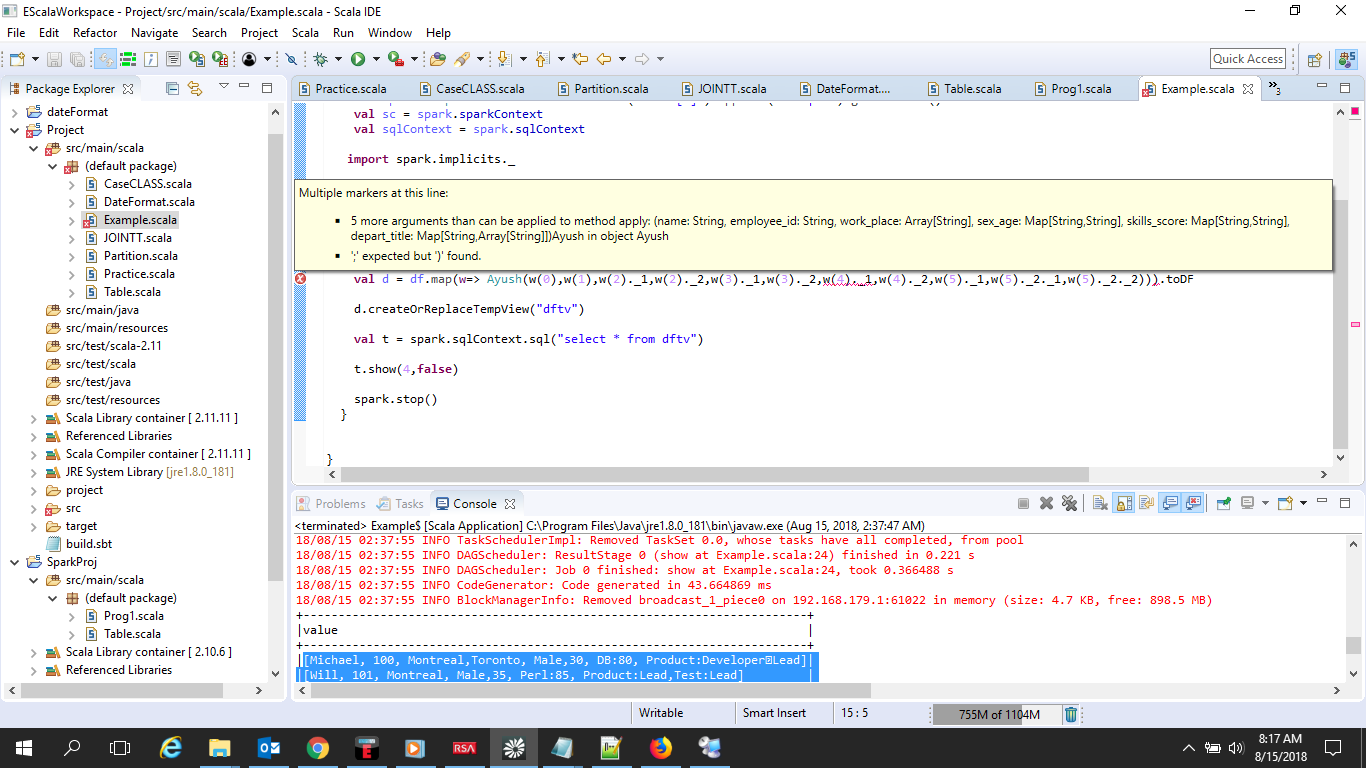Image resolution: width=1366 pixels, height=768 pixels.
Task: Toggle Scroll Lock in the console
Action: coord(1123,504)
